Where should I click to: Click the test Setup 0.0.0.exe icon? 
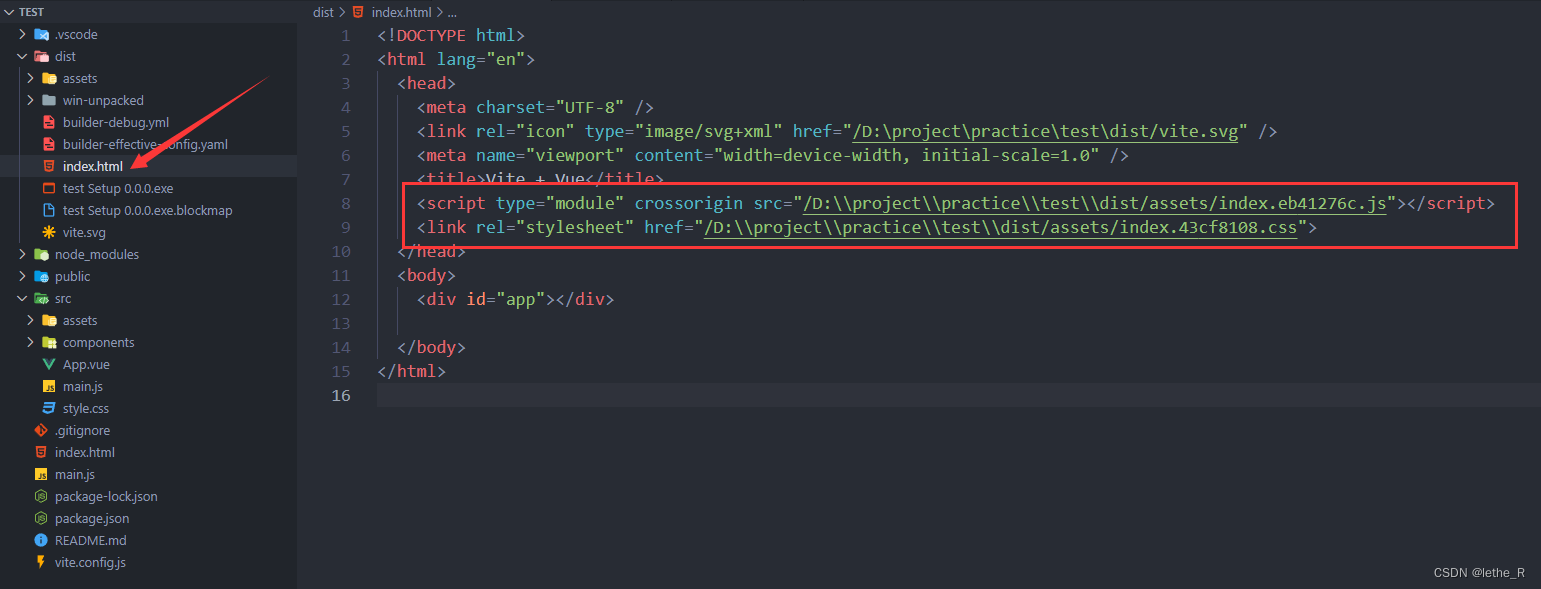click(49, 188)
